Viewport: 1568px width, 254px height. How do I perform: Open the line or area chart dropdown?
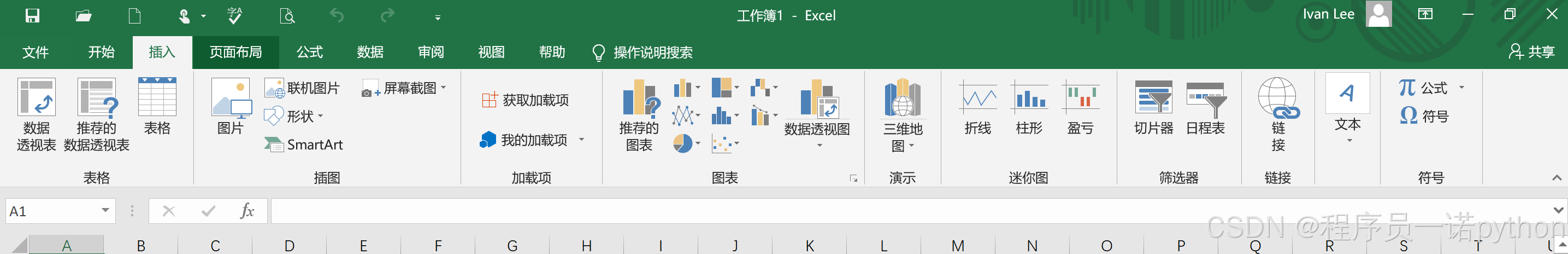687,116
